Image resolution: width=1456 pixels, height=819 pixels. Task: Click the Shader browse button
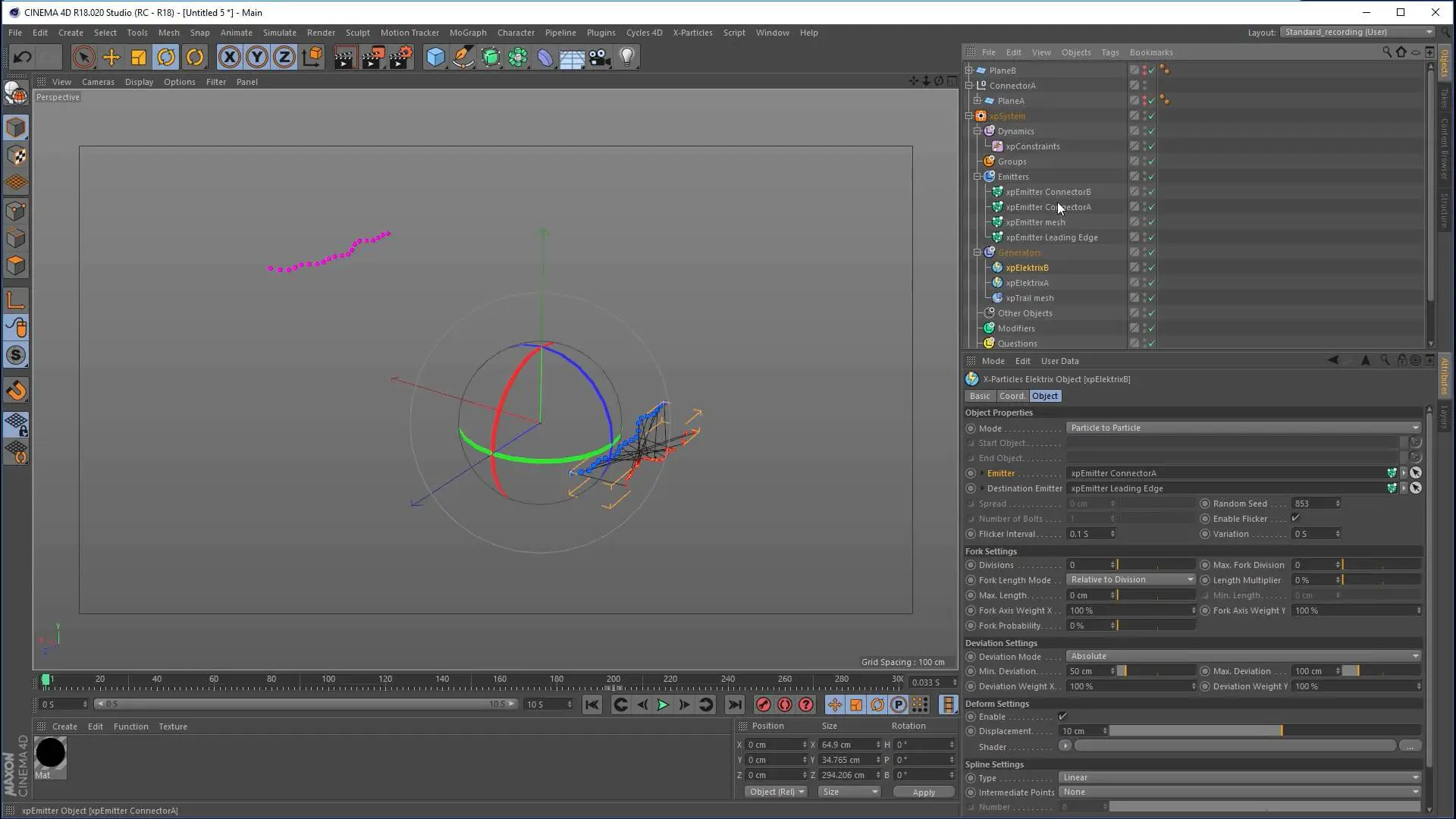click(1410, 746)
